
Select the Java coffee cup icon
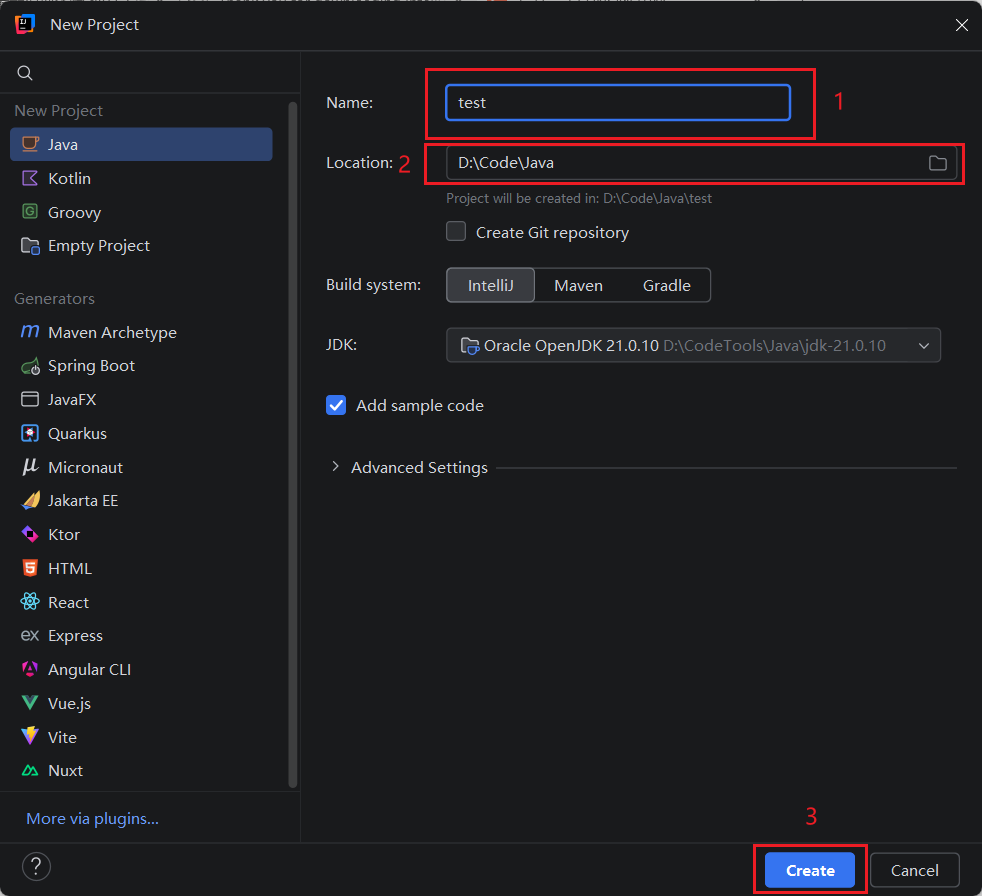(x=30, y=145)
